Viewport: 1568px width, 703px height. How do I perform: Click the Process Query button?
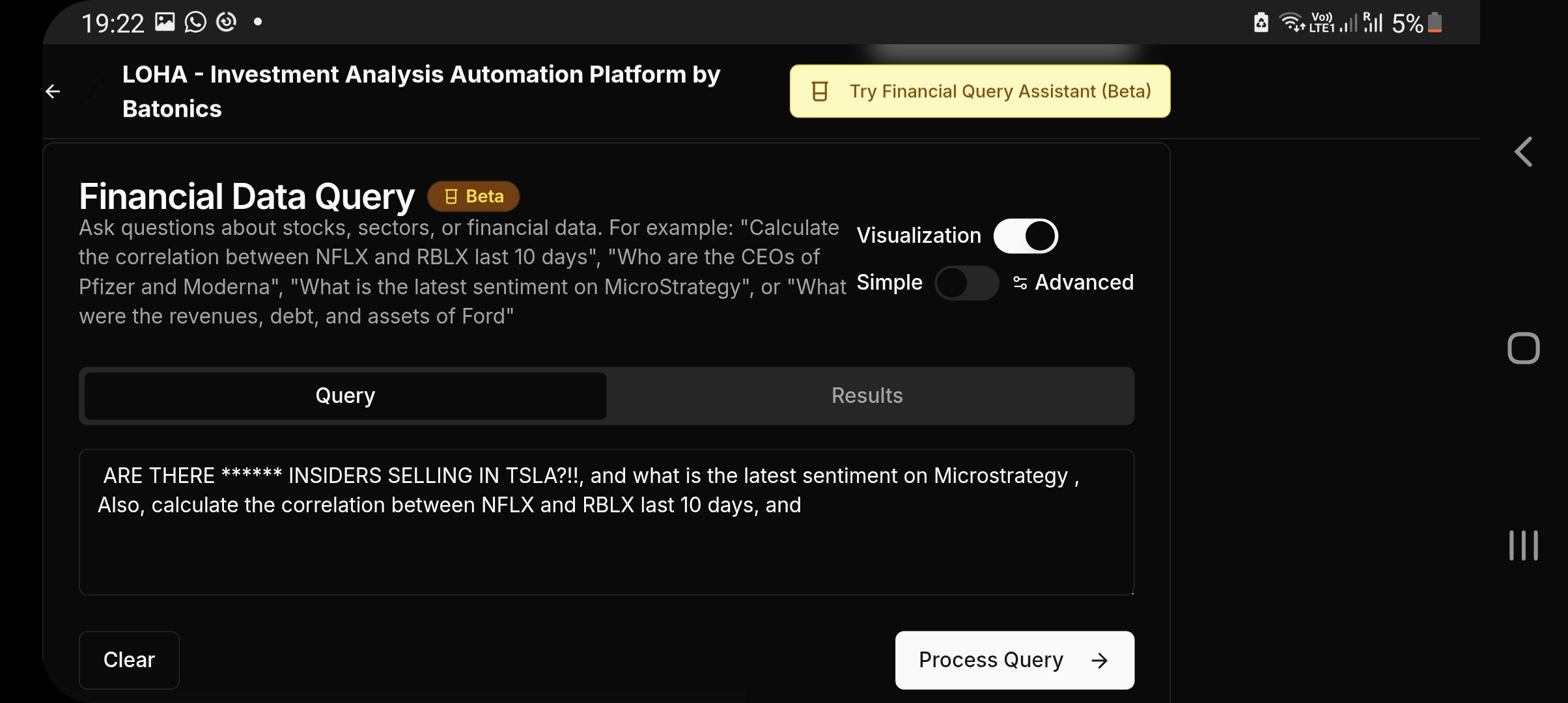pos(1015,660)
